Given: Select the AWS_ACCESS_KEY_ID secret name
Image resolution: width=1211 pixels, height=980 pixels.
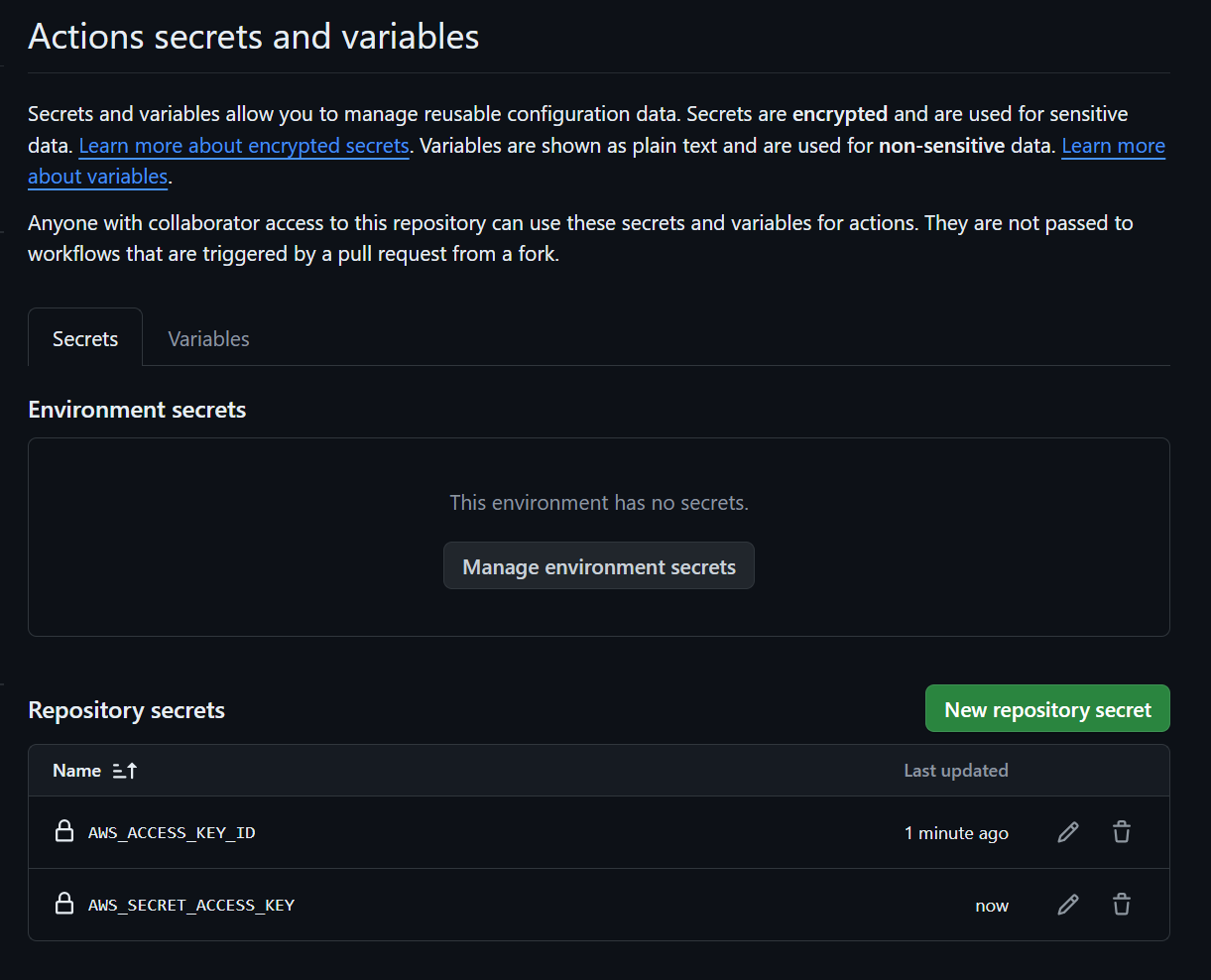Looking at the screenshot, I should pos(172,832).
